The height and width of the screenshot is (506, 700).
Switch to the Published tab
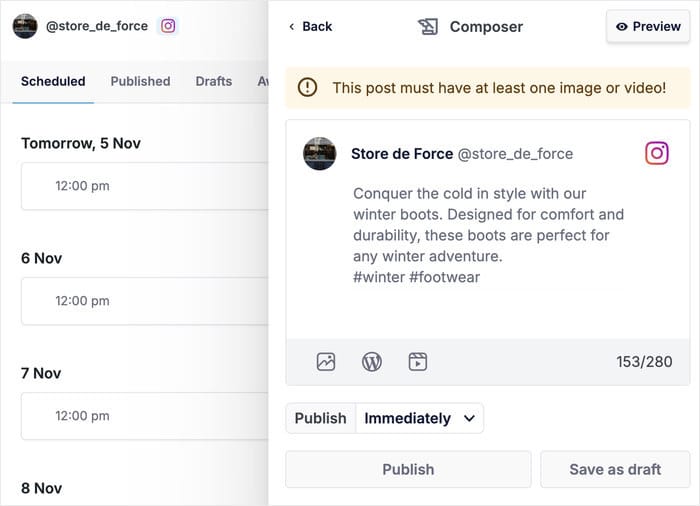click(x=140, y=81)
